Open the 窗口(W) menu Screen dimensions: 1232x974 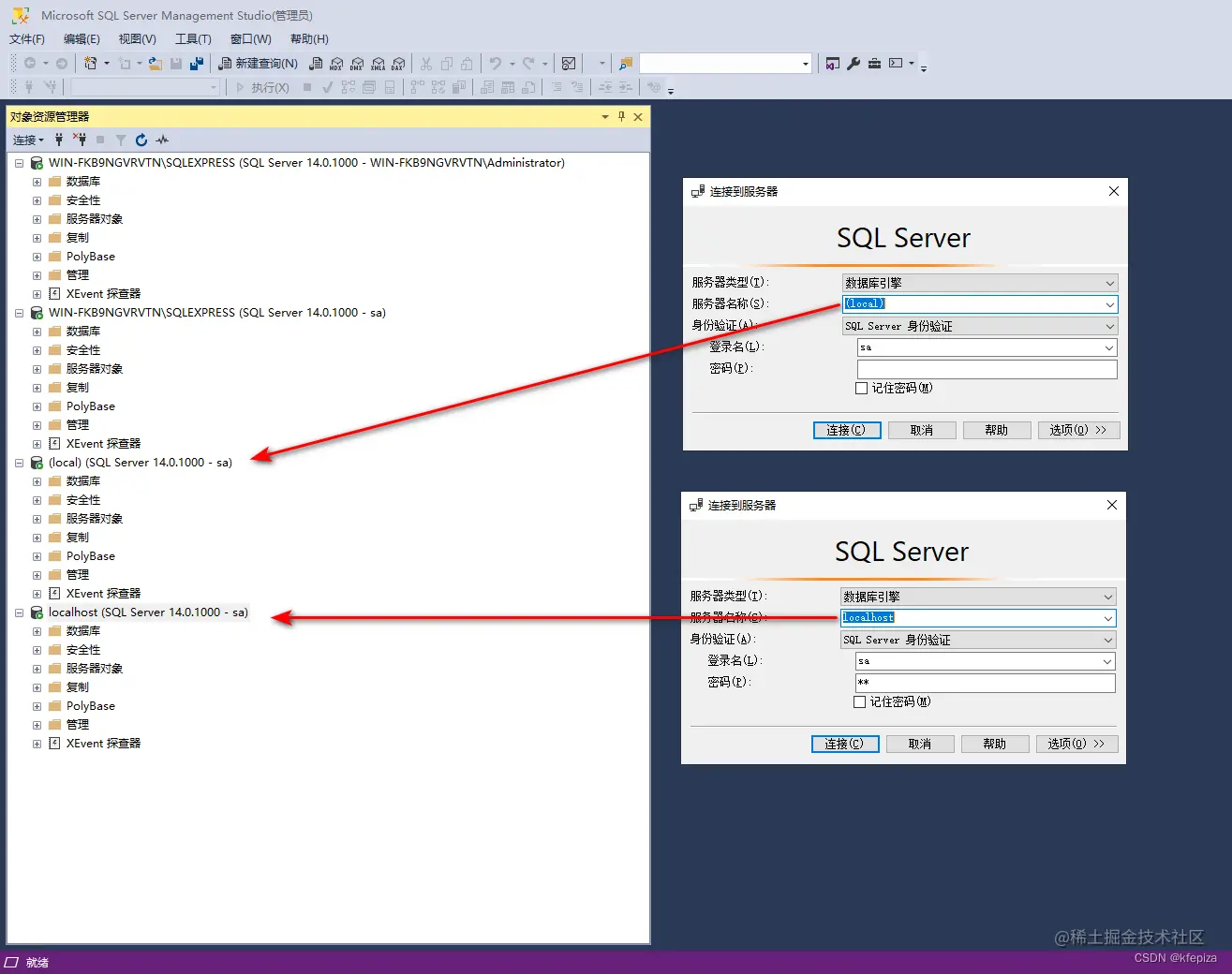click(250, 38)
